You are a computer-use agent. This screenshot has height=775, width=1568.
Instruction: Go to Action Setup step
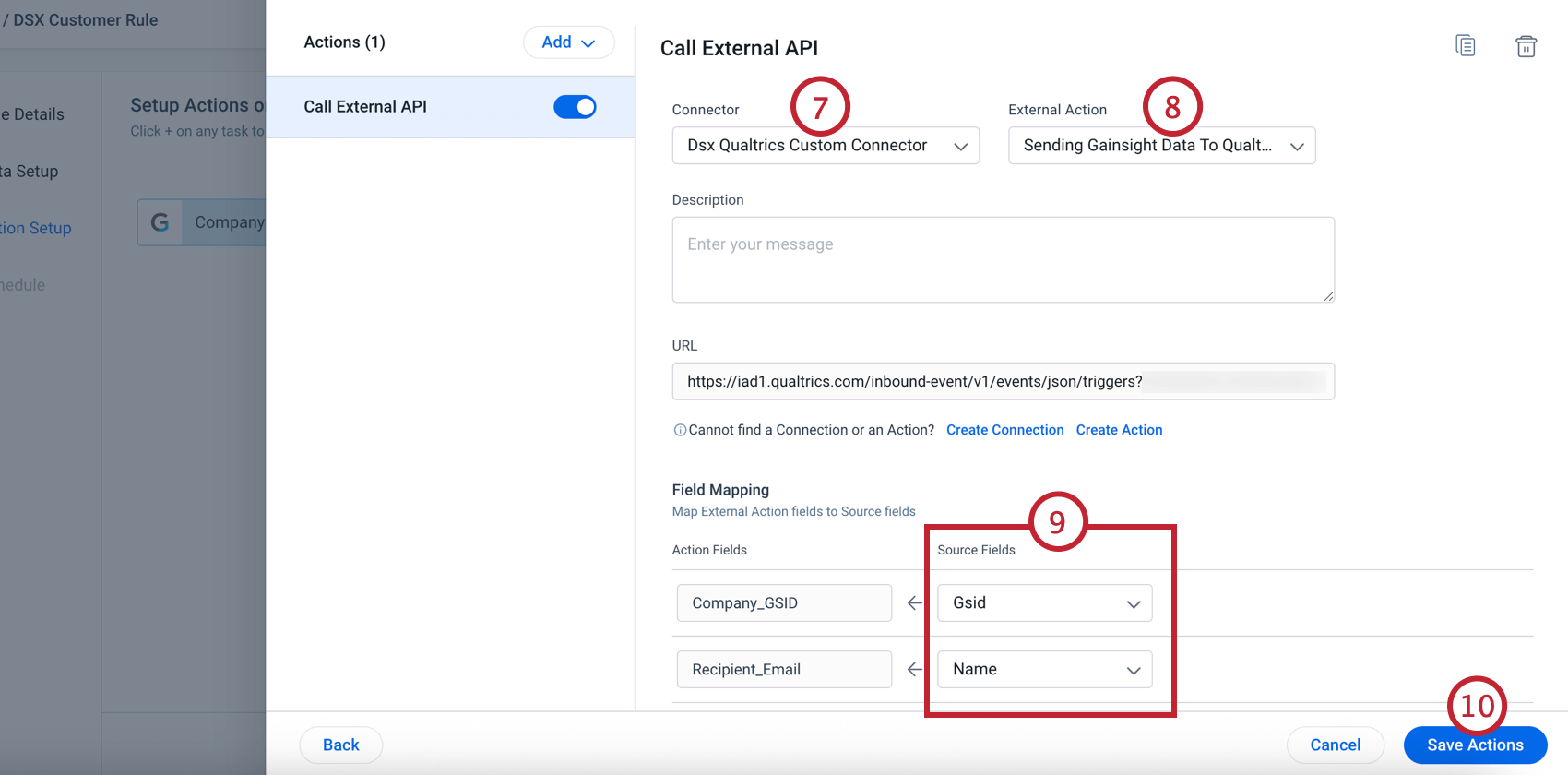coord(37,228)
